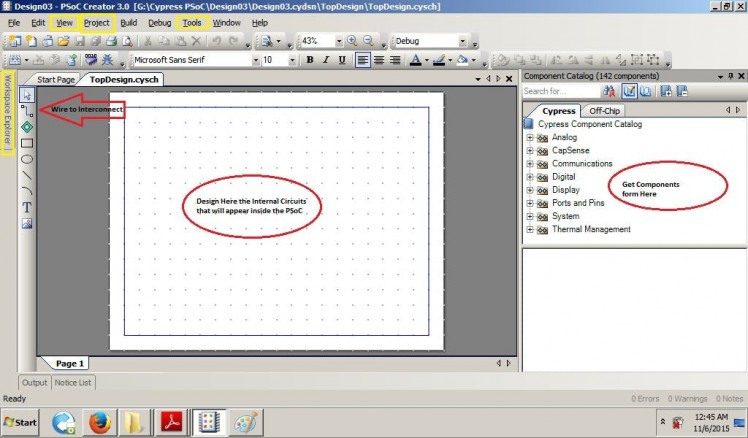Open the font name dropdown
The width and height of the screenshot is (748, 438).
[x=256, y=60]
